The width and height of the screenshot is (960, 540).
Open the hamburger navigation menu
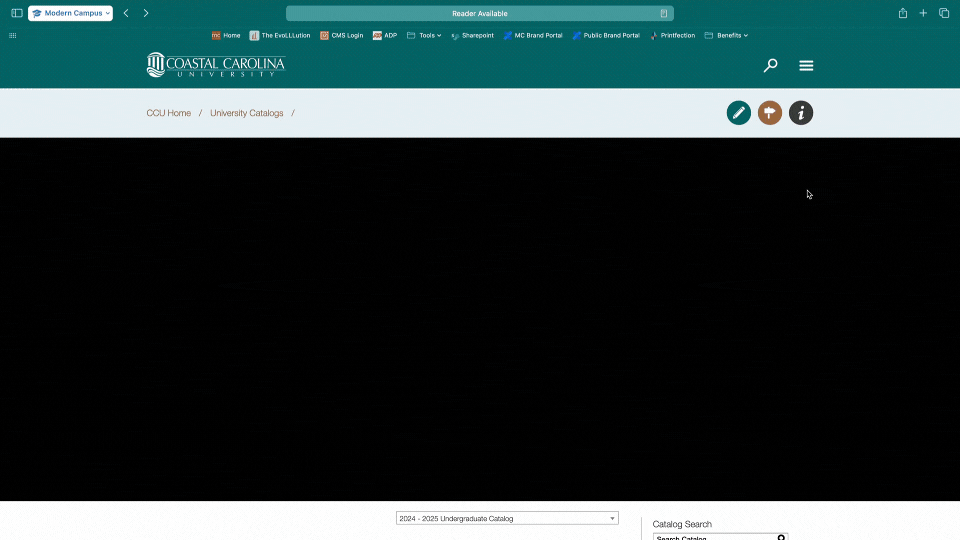click(x=806, y=66)
